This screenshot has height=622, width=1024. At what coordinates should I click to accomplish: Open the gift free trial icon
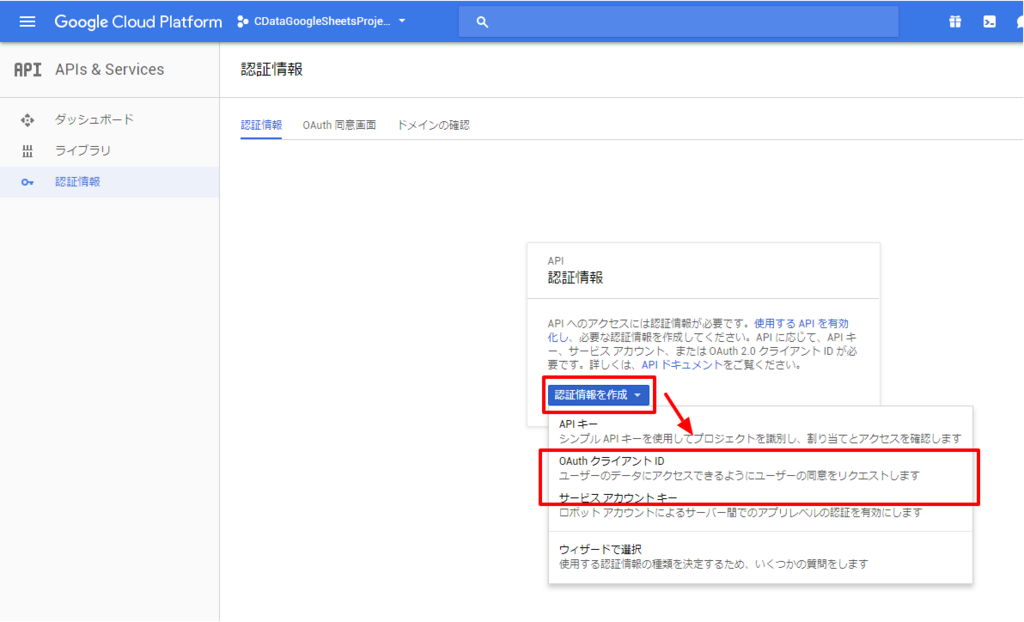point(955,22)
